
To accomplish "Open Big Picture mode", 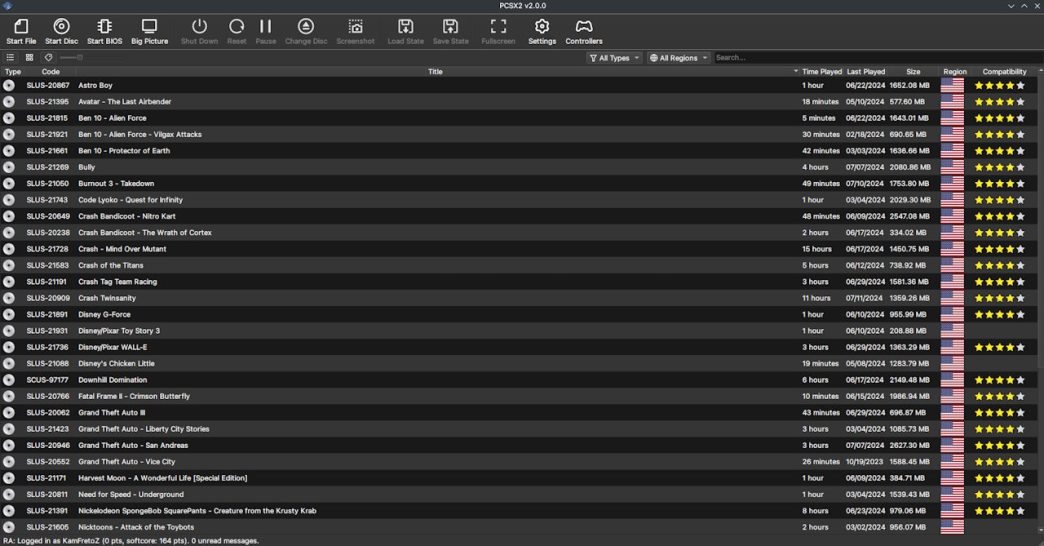I will [x=149, y=31].
